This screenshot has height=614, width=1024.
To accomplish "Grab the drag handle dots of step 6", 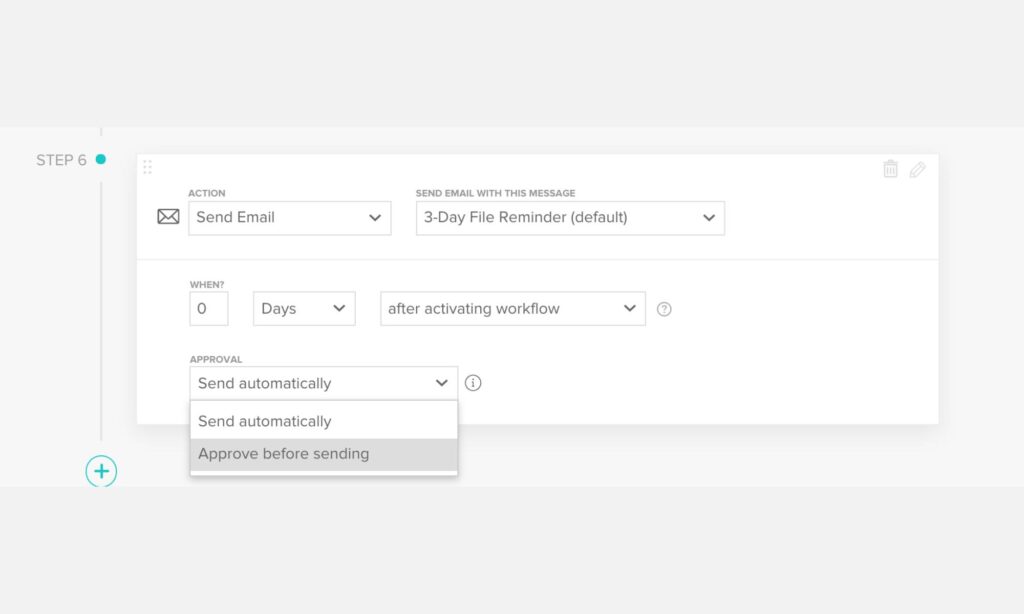I will (x=148, y=167).
